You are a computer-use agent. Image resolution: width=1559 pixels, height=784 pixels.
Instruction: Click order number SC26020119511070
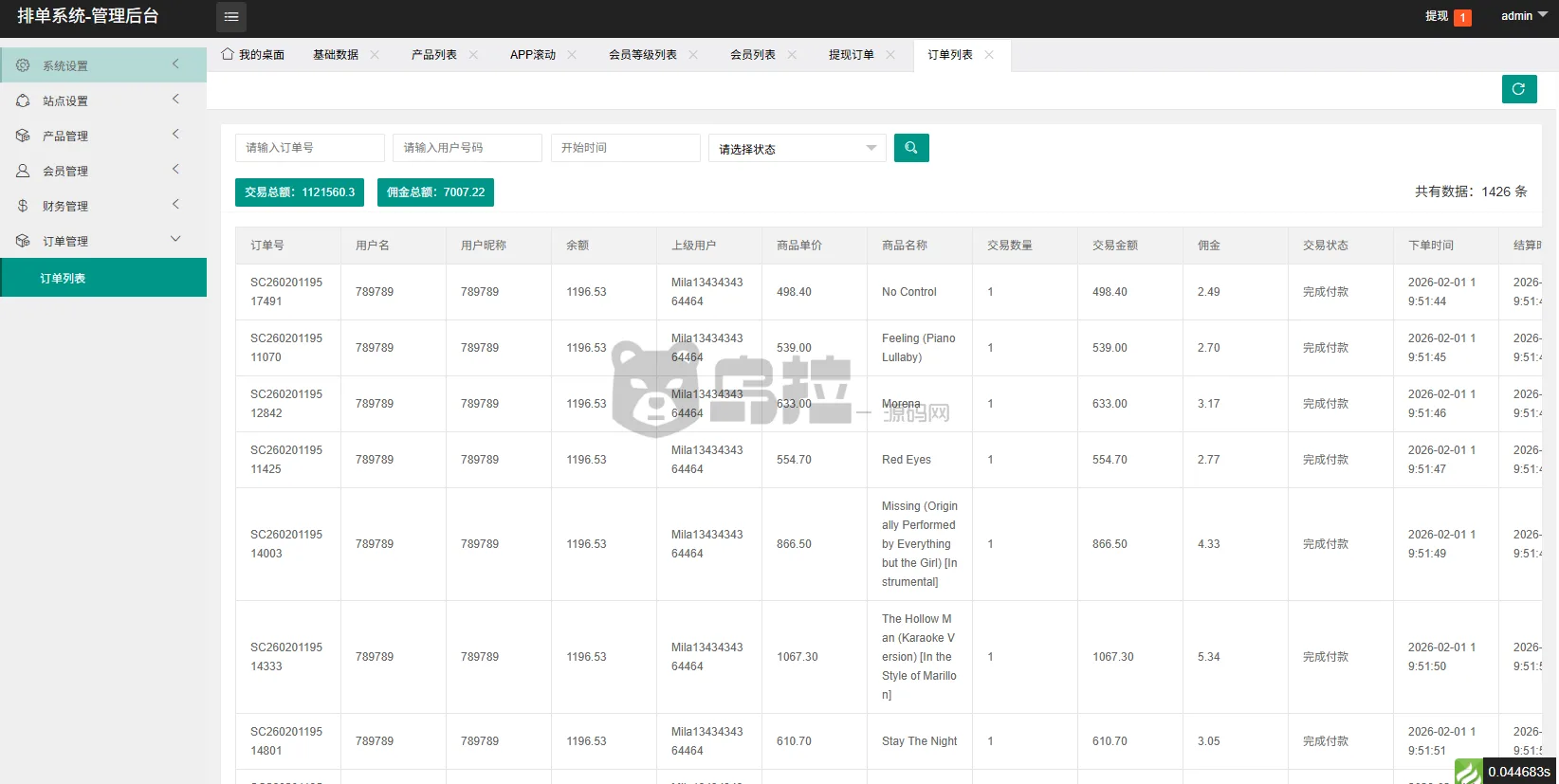pyautogui.click(x=286, y=348)
